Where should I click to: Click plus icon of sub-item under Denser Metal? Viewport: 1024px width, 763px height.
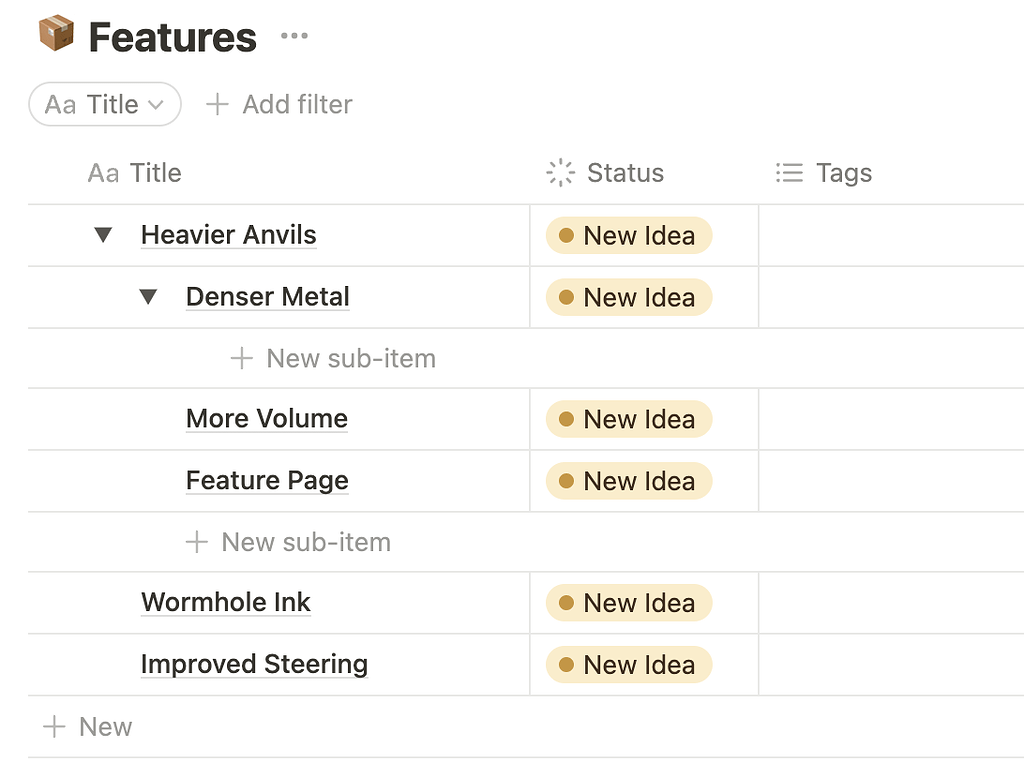(x=241, y=358)
